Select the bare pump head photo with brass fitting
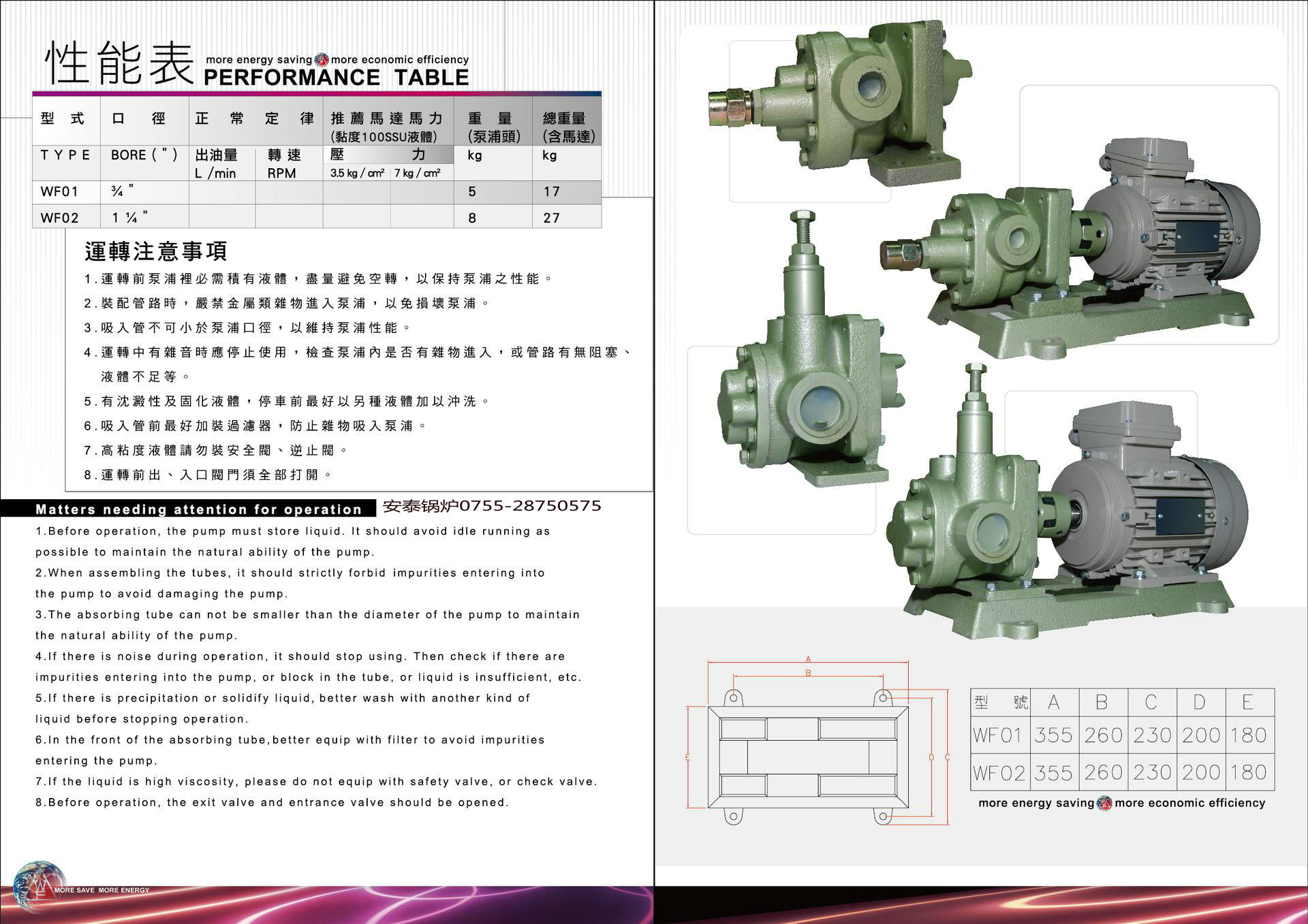Screen dimensions: 1308x924 839,104
